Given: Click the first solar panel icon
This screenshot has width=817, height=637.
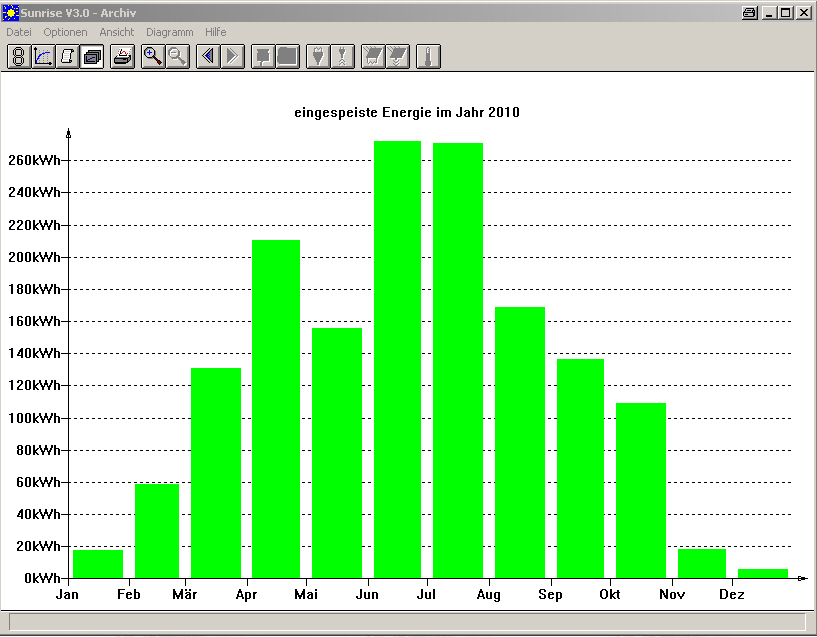Looking at the screenshot, I should click(373, 56).
